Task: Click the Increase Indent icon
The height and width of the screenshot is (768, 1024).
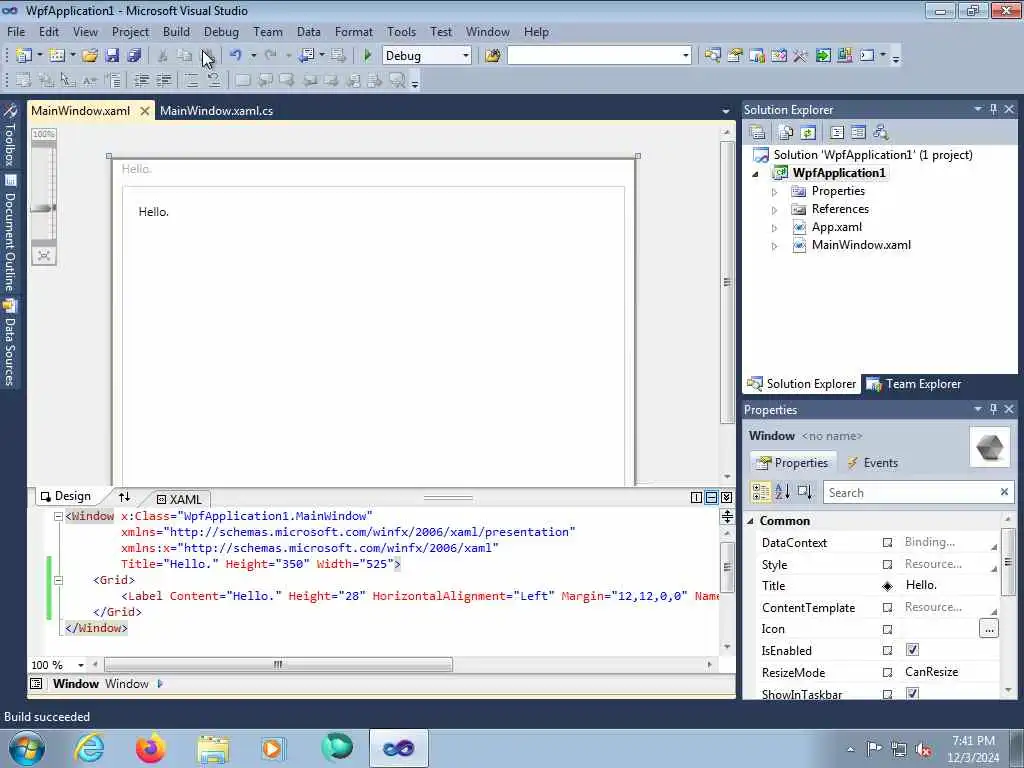Action: [x=164, y=80]
